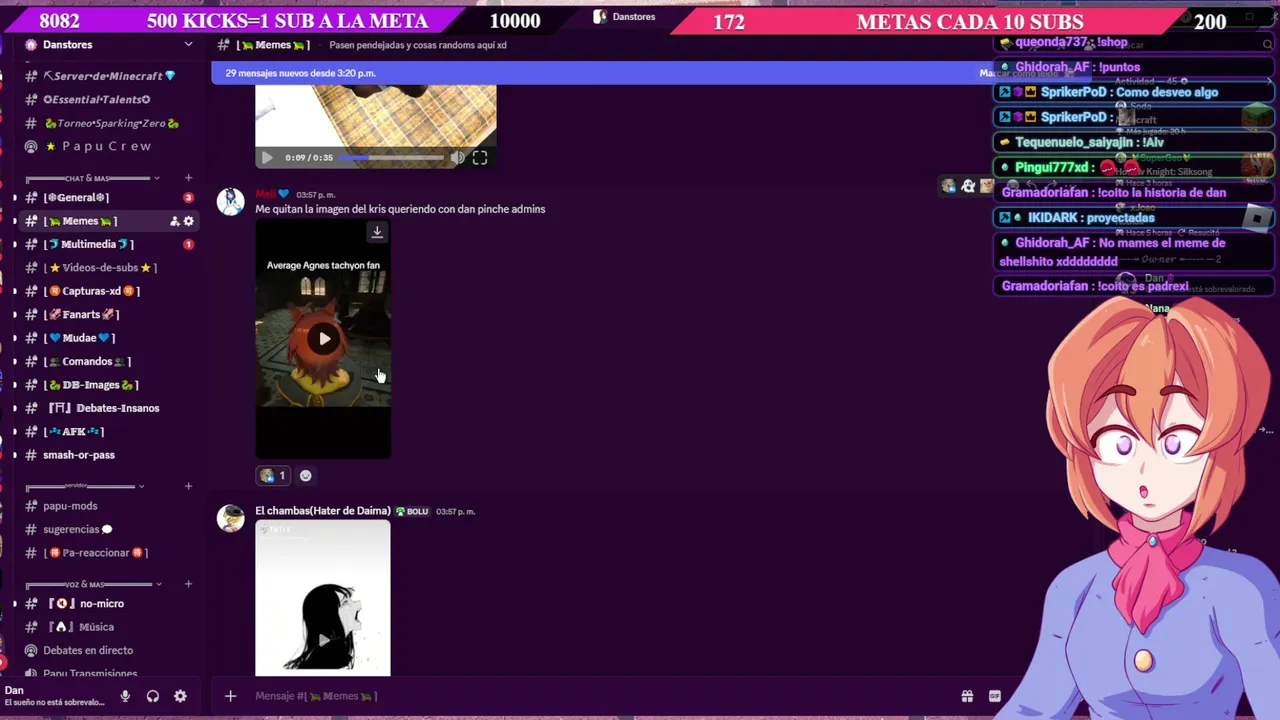This screenshot has height=720, width=1280.
Task: Open the no-micro channel
Action: (87, 604)
